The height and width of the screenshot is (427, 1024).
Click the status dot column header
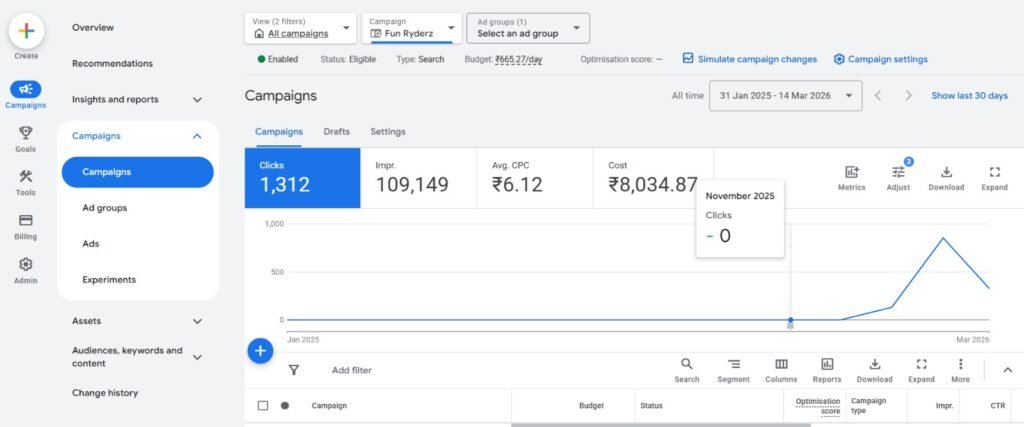click(x=285, y=405)
